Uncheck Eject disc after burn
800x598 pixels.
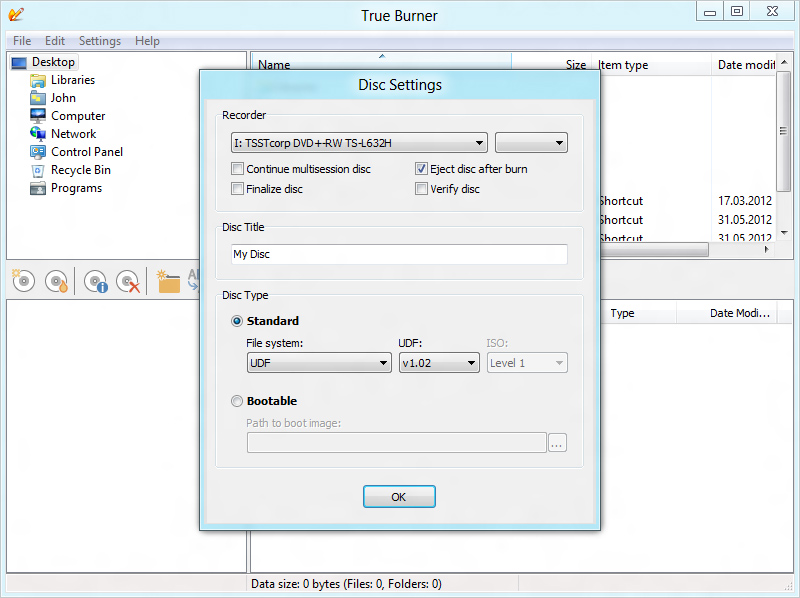422,169
